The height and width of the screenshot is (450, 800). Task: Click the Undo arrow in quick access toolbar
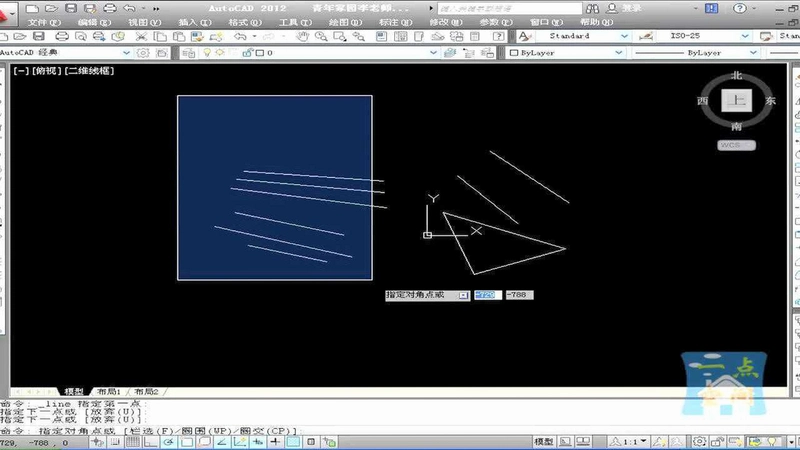pos(130,8)
